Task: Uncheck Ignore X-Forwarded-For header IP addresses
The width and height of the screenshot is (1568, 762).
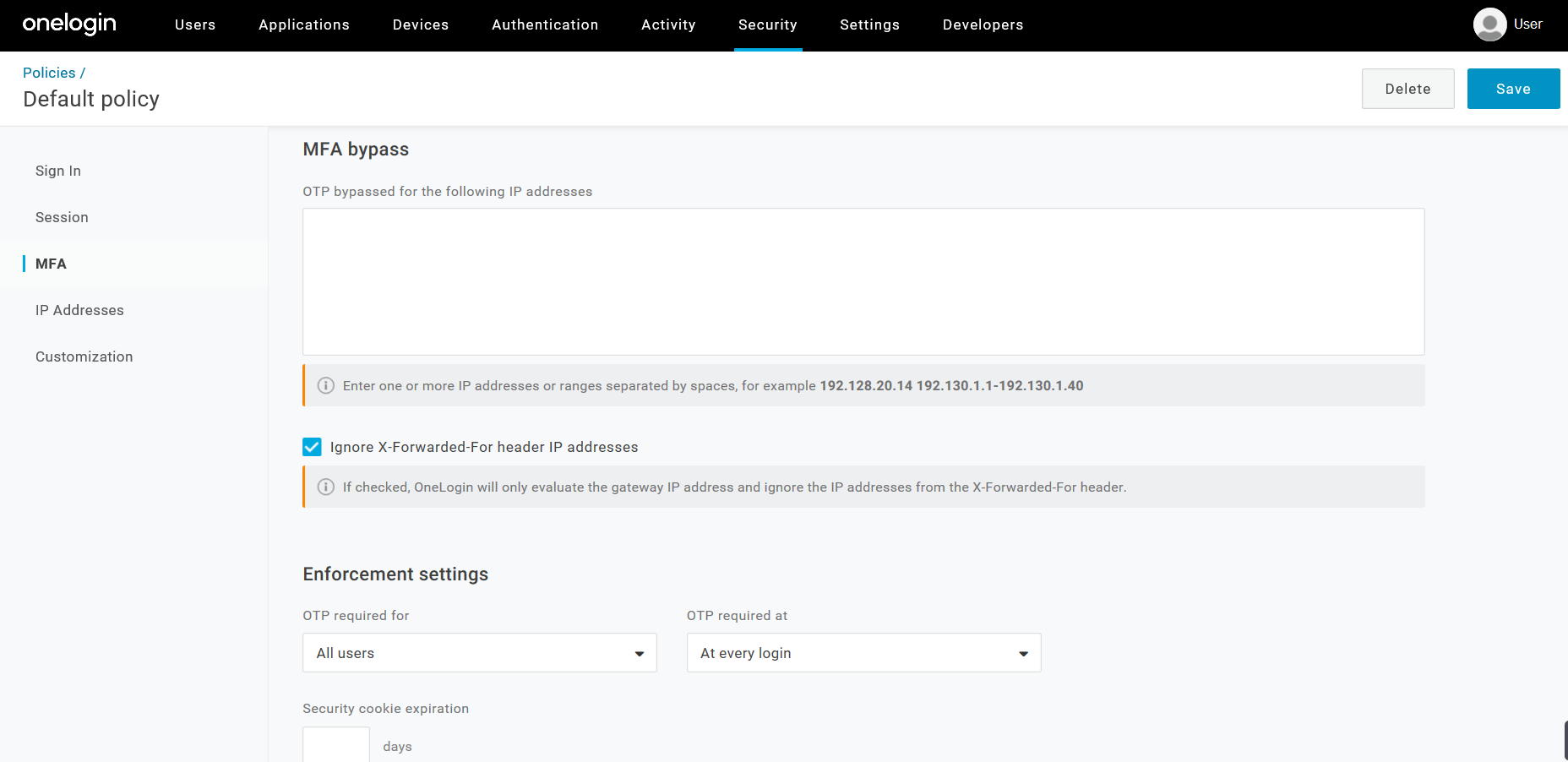Action: 312,447
